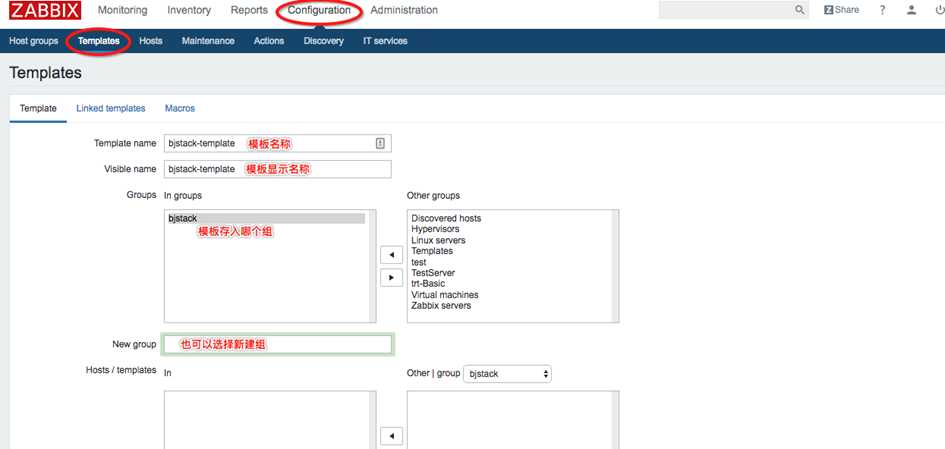Select Zabbix servers in Other groups
This screenshot has height=449, width=945.
(441, 306)
